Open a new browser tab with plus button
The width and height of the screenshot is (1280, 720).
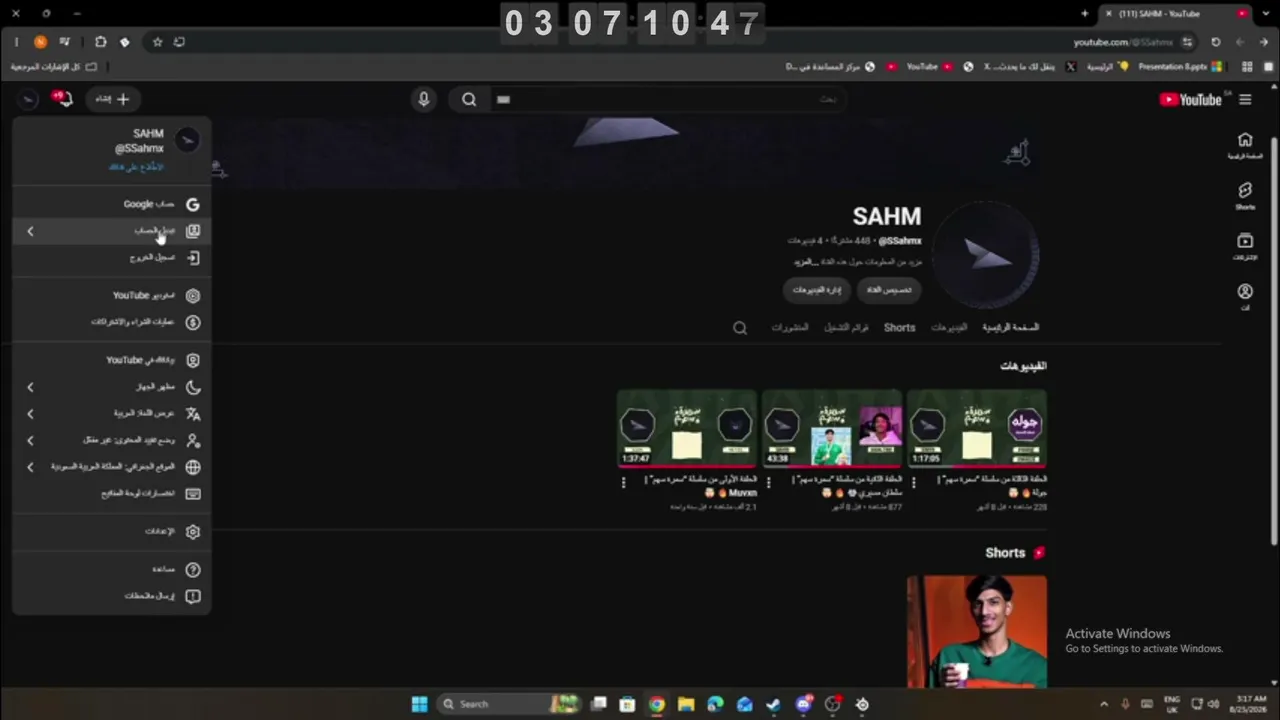[x=1085, y=14]
